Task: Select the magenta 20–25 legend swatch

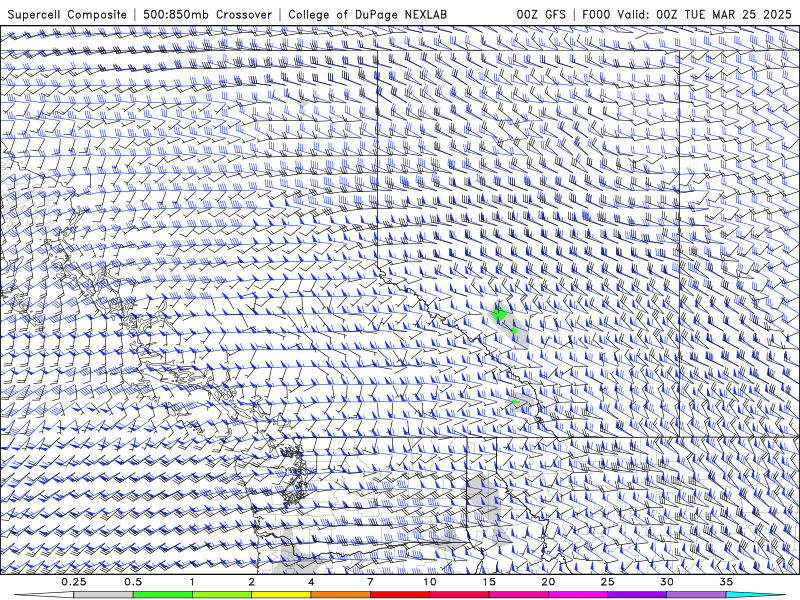Action: tap(578, 595)
